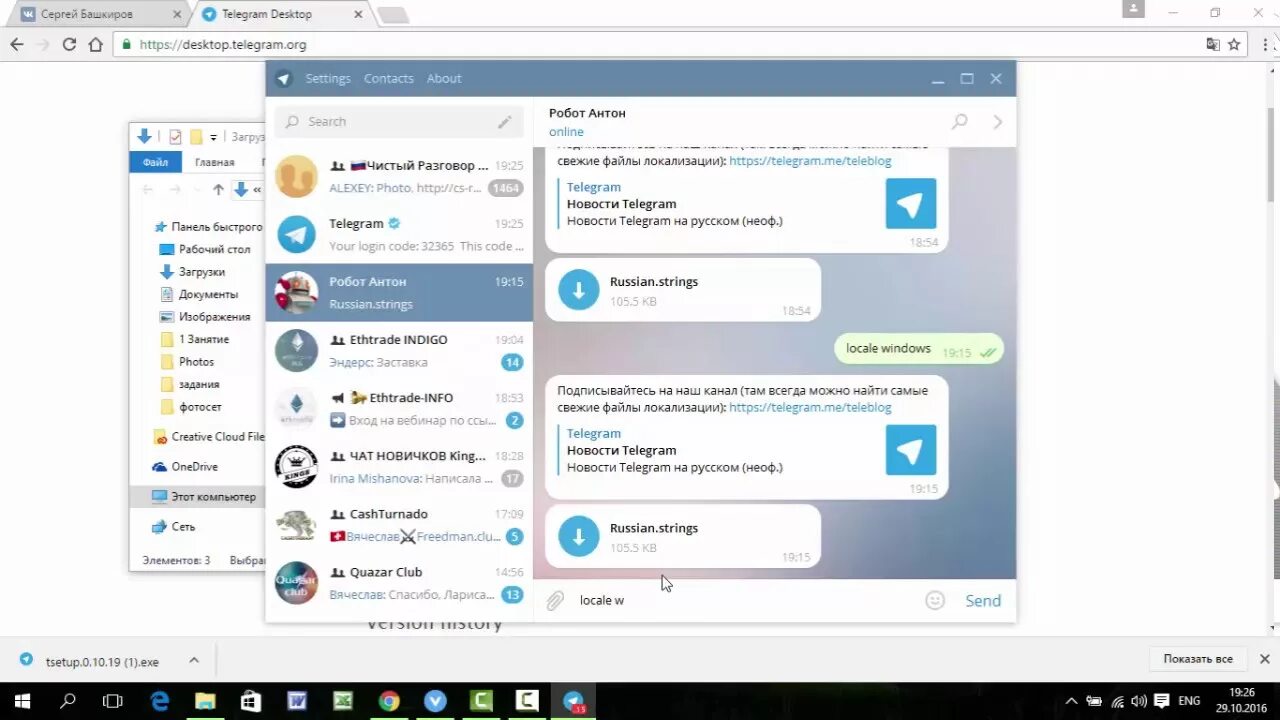Select Документы in the Explorer sidebar
Viewport: 1280px width, 720px height.
(199, 294)
